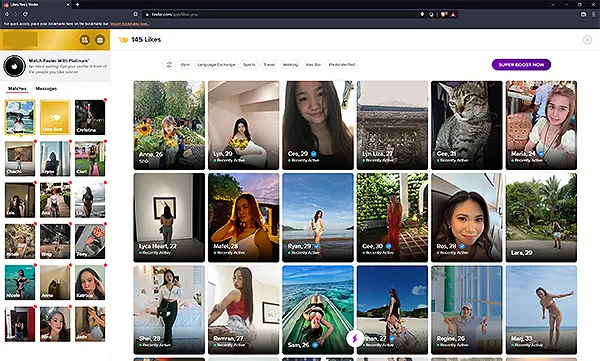Viewport: 600px width, 361px height.
Task: Open the Lyn Liza, 27 like card
Action: point(392,125)
